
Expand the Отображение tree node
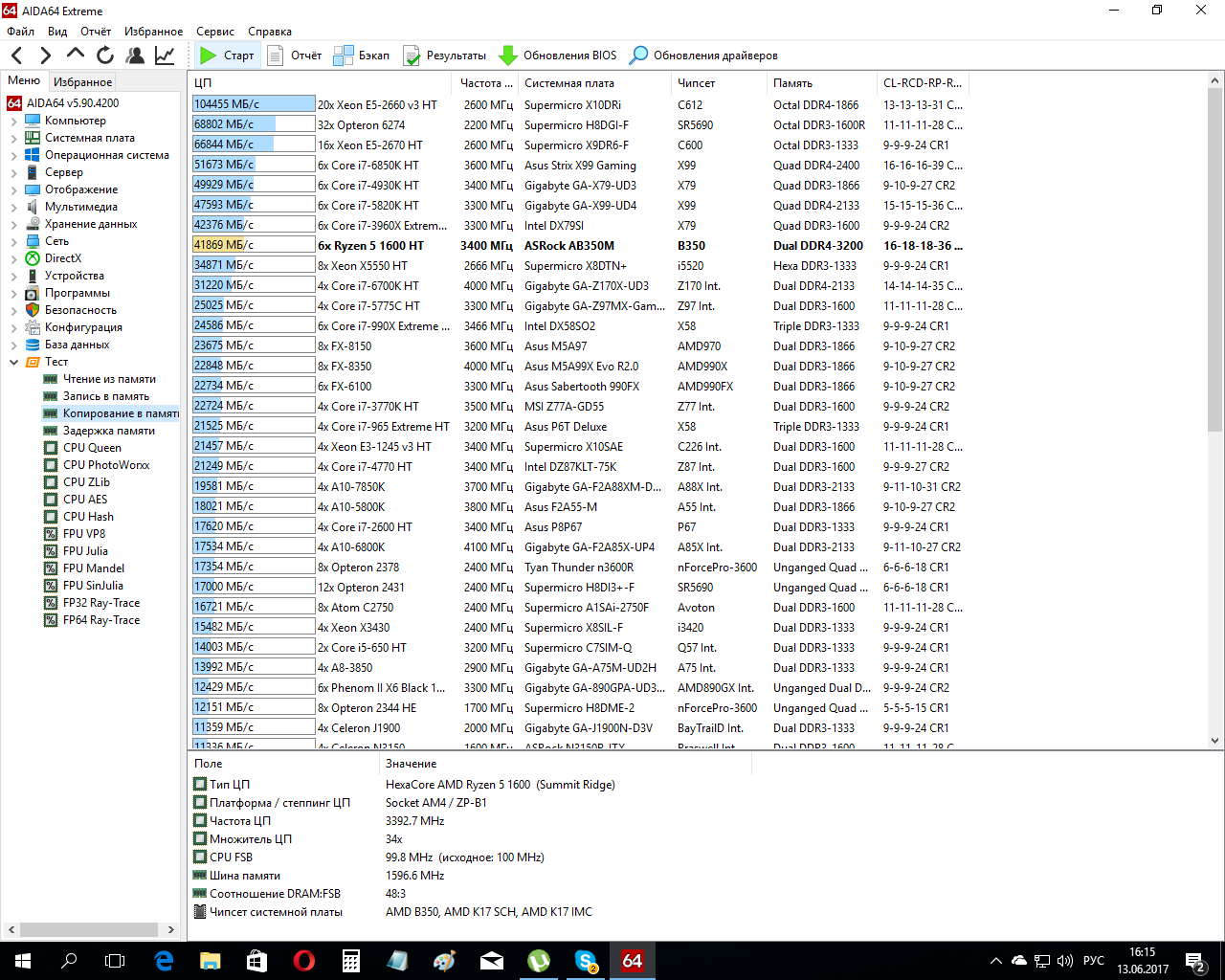coord(13,190)
